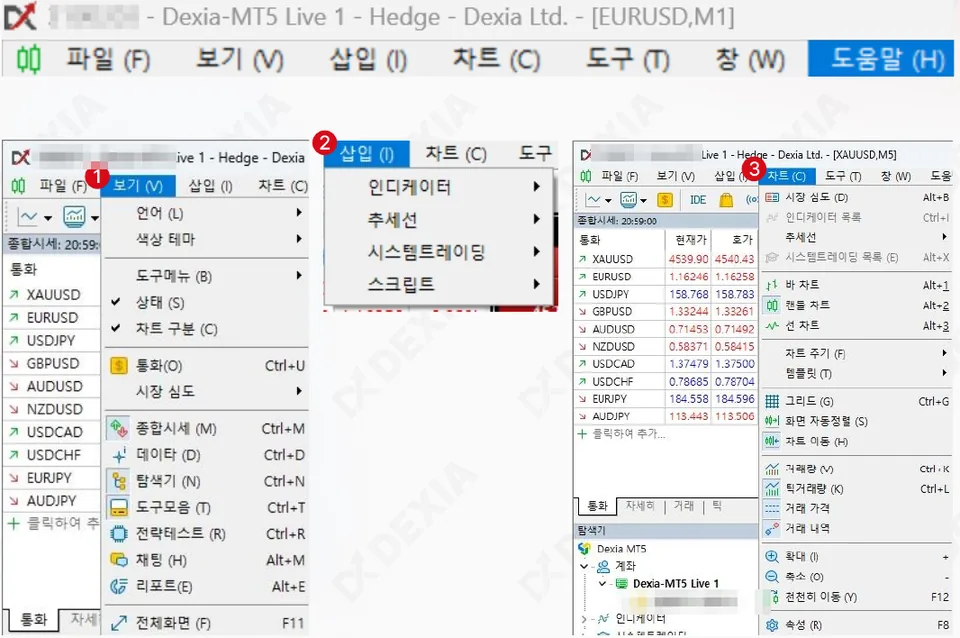
Task: Open 도구 (T) menu in EURUSD,M1 window
Action: coord(628,59)
